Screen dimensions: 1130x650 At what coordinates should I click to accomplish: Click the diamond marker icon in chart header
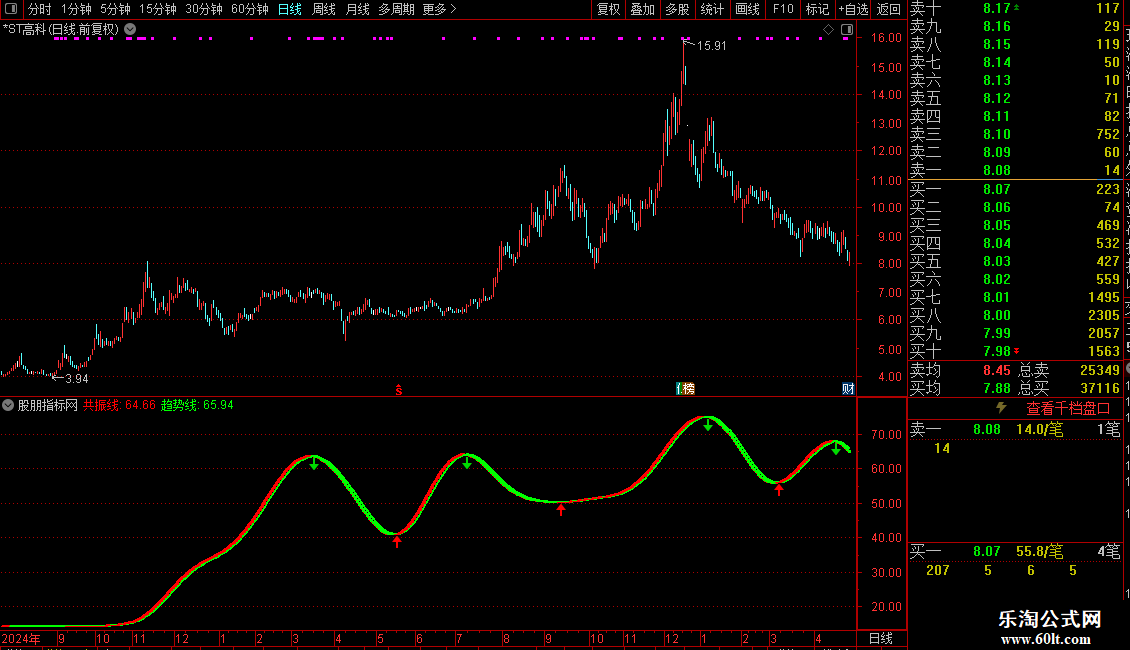[x=828, y=30]
